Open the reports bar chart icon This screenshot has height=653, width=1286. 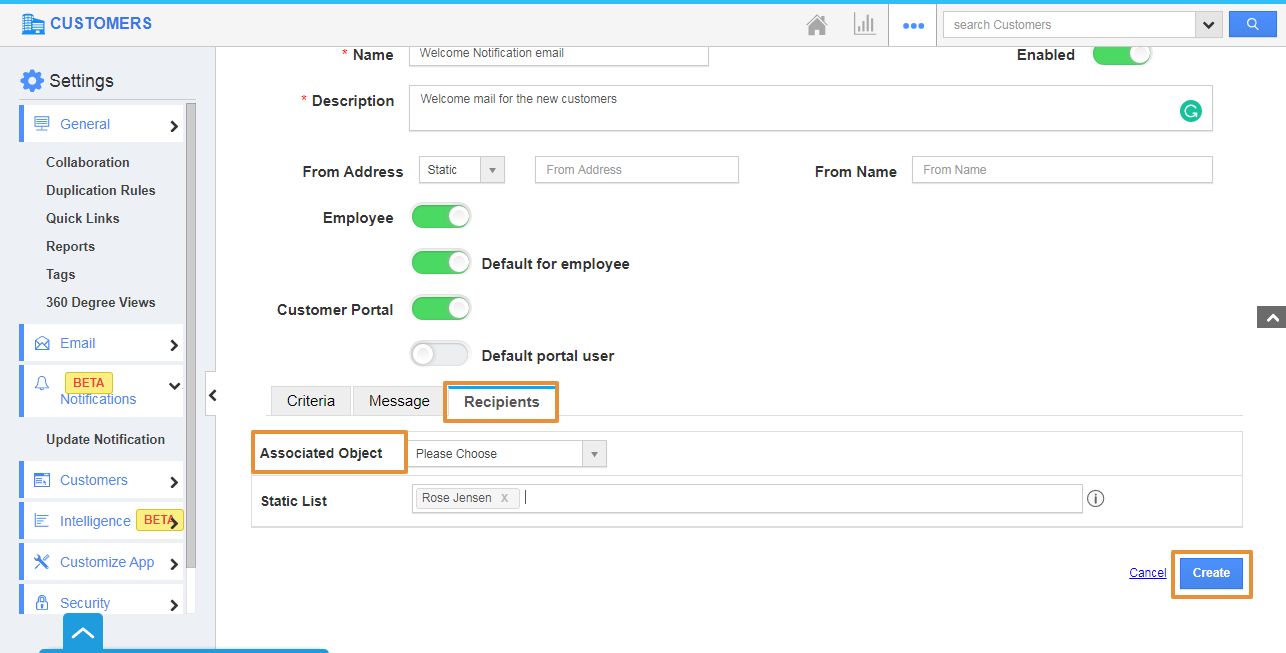(x=864, y=25)
